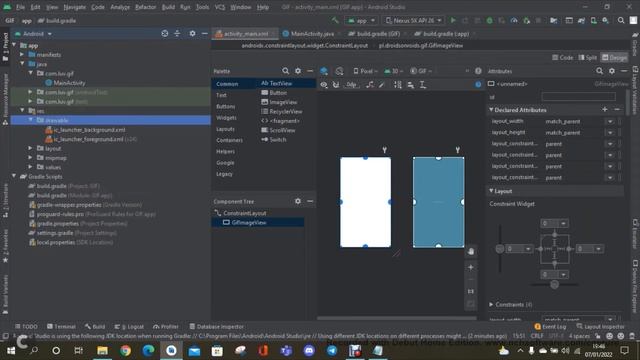Click the Make Project hammer icon

(x=335, y=20)
